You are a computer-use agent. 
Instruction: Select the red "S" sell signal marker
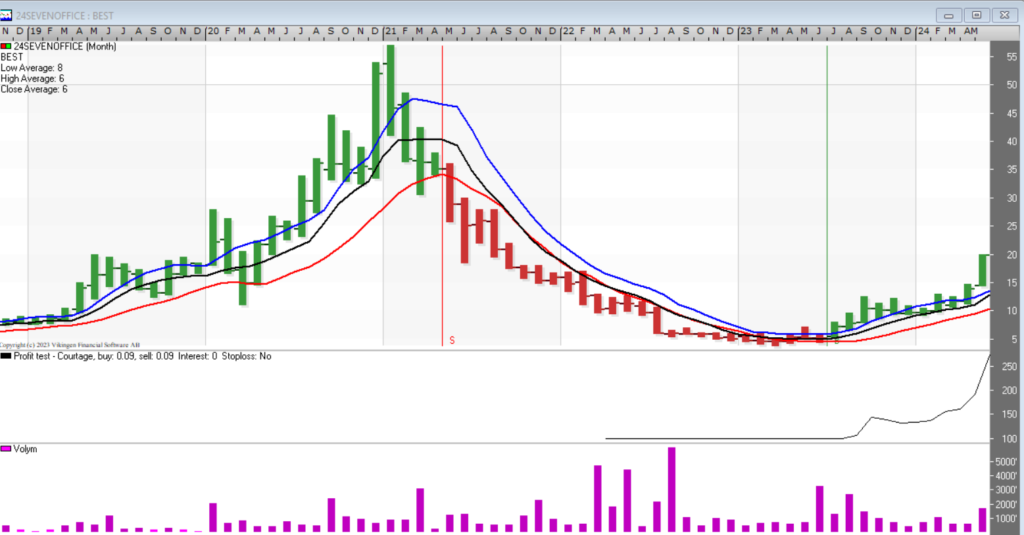[x=451, y=341]
